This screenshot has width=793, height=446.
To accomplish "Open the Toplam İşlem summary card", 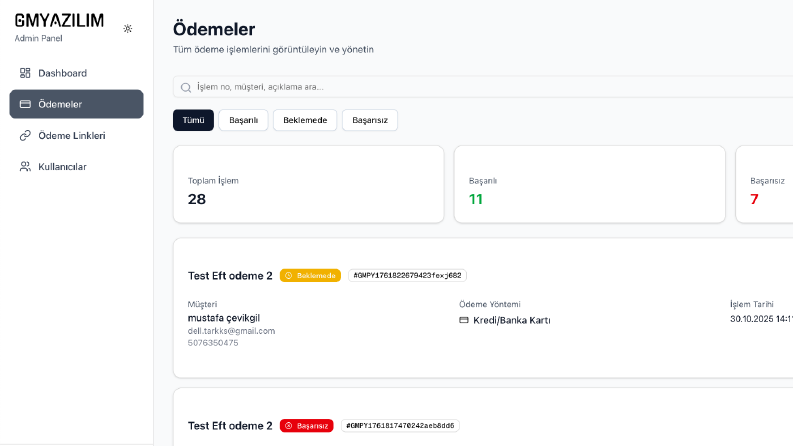I will [x=309, y=185].
